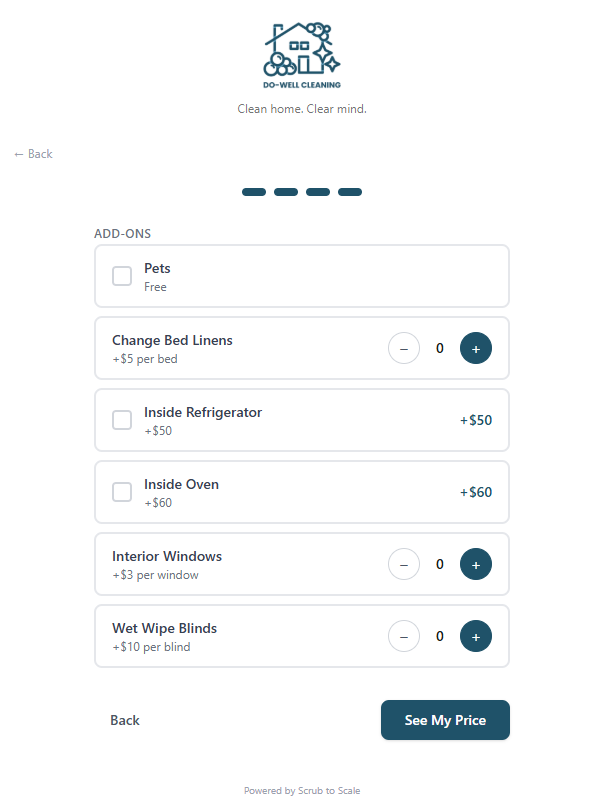Viewport: 597px width, 812px height.
Task: Click the Back link at top left
Action: [x=33, y=153]
